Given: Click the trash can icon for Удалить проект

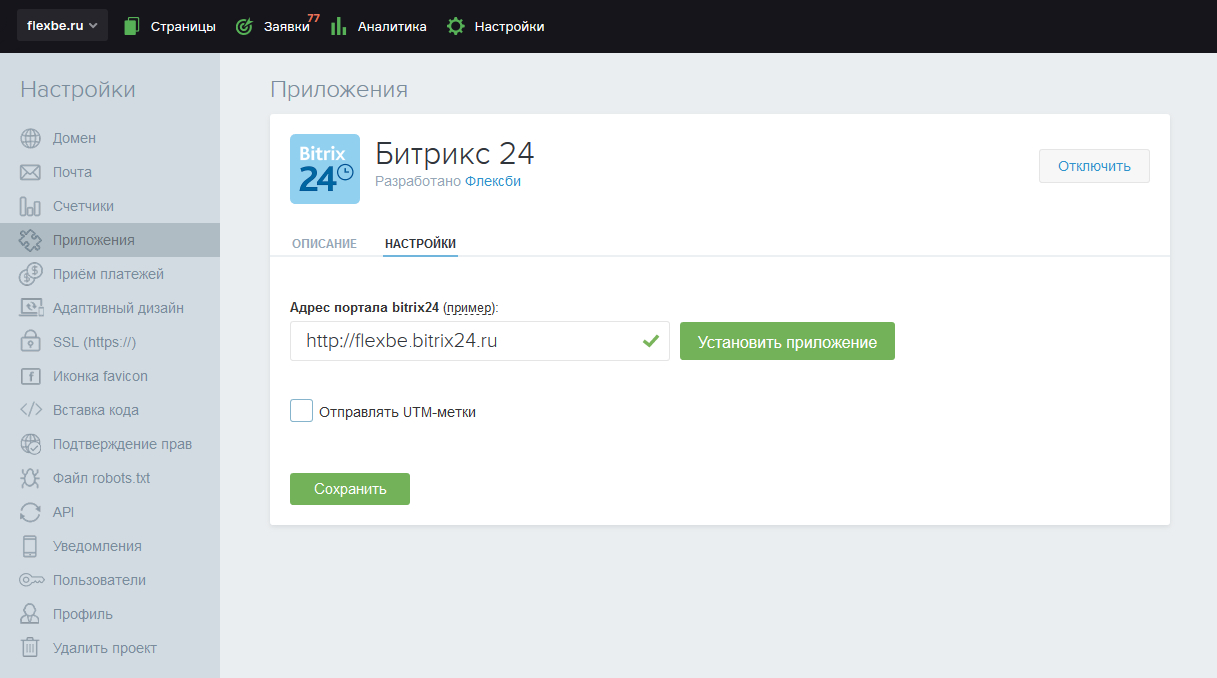Looking at the screenshot, I should [30, 648].
